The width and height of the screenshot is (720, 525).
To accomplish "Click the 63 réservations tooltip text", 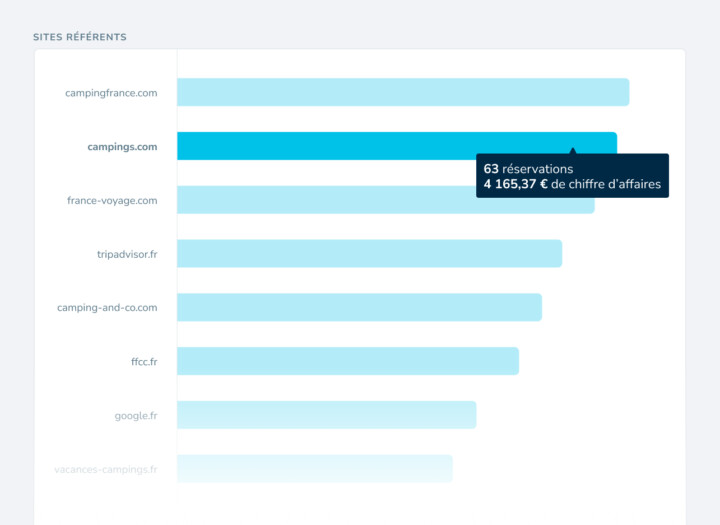I will pos(528,169).
